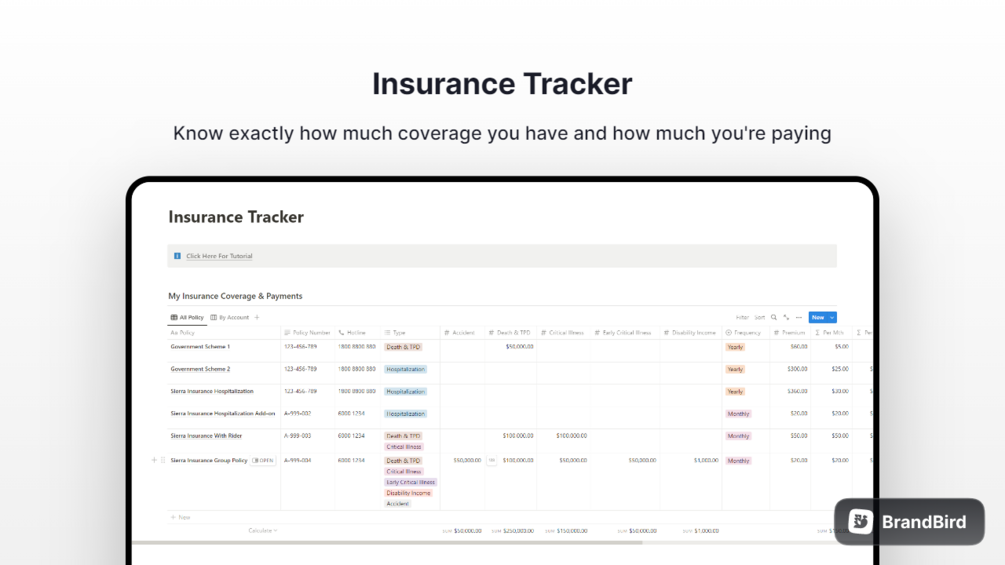Click the New row at the table bottom
The image size is (1005, 565).
181,517
